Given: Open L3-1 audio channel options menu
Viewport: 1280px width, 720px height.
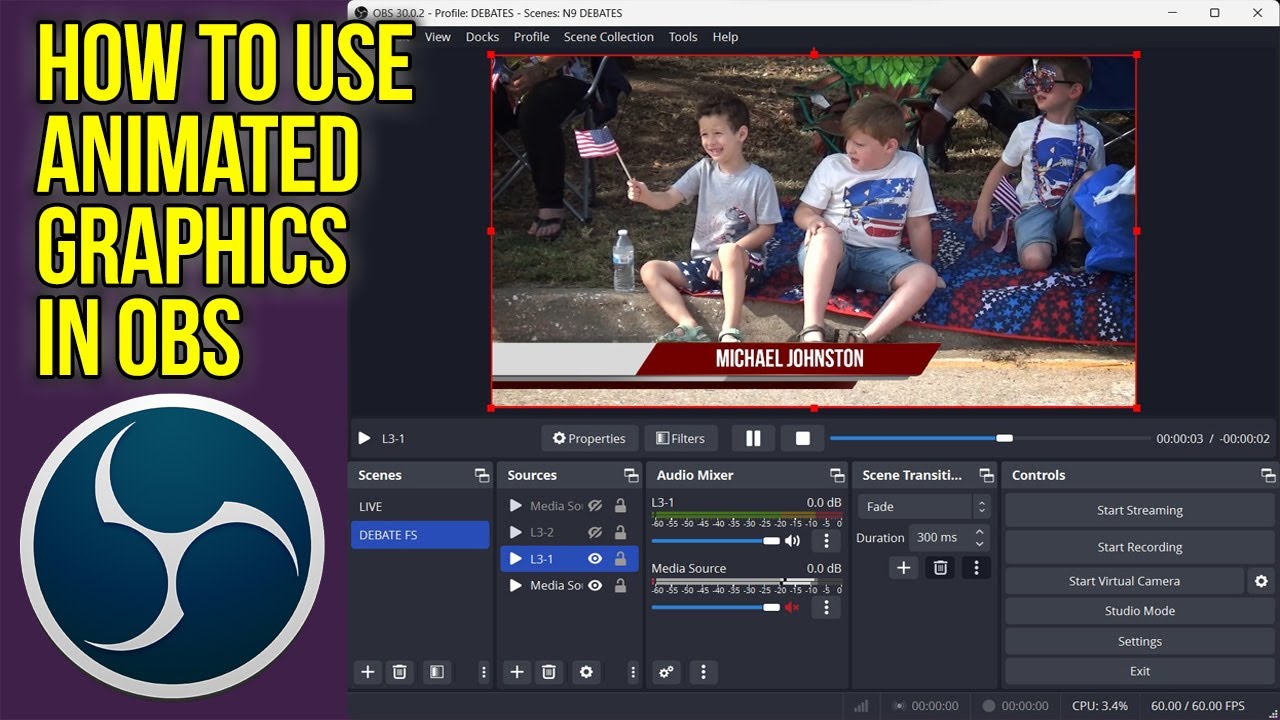Looking at the screenshot, I should (x=826, y=541).
